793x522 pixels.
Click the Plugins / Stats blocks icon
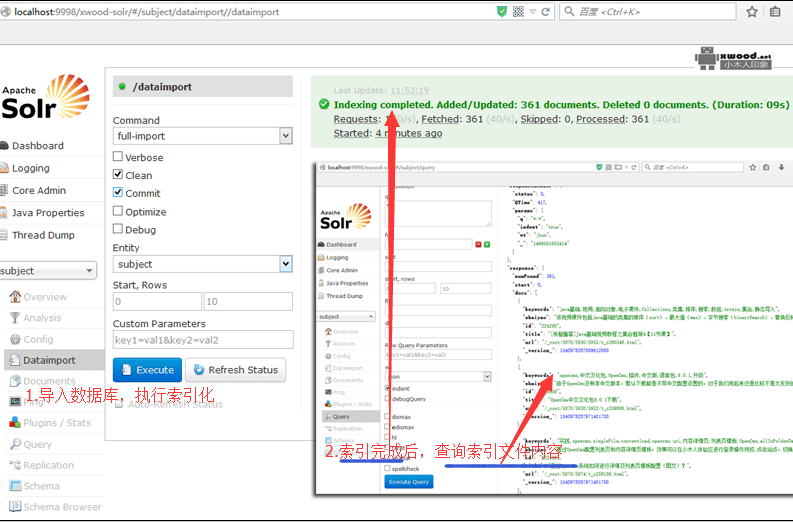tap(15, 422)
